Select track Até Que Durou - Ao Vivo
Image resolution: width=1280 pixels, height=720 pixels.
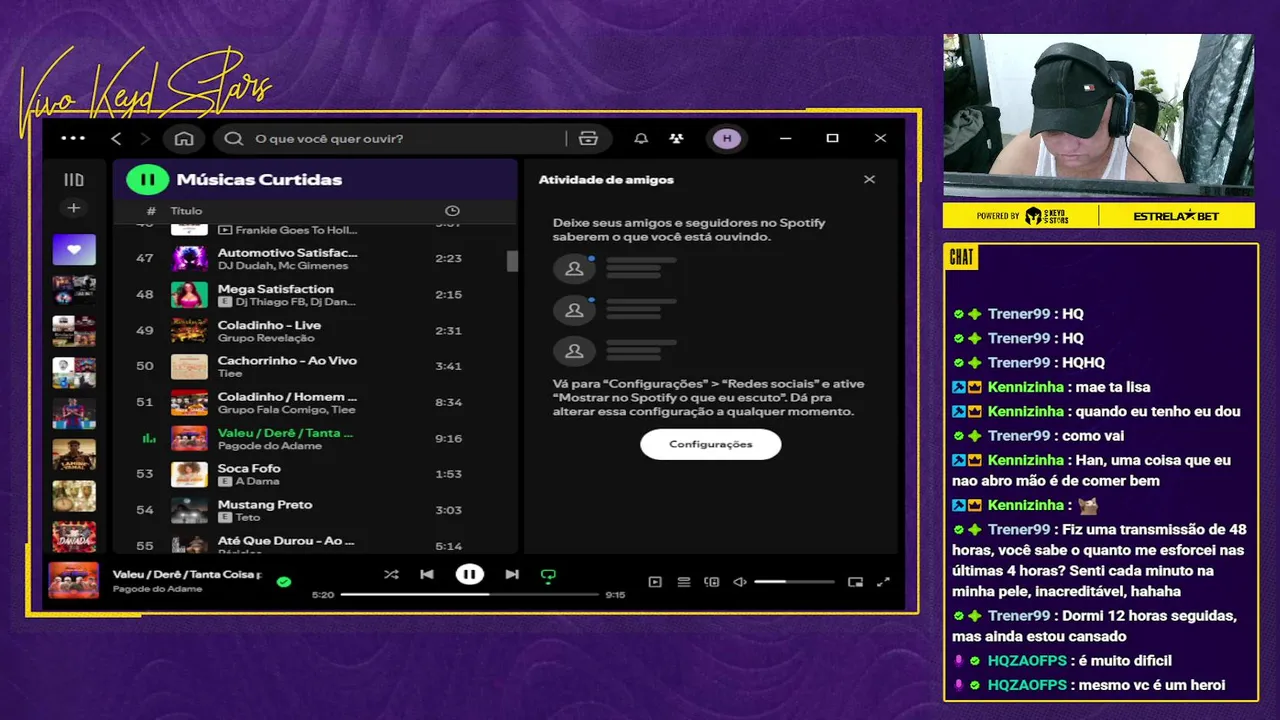pyautogui.click(x=315, y=544)
